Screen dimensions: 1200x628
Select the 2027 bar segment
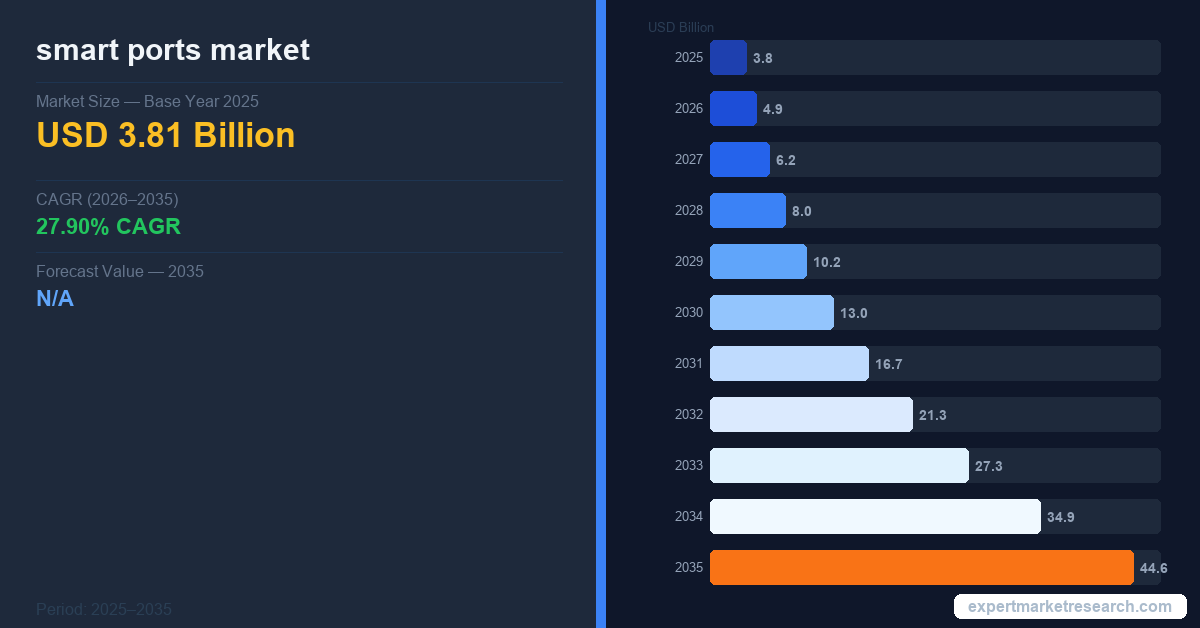[740, 160]
